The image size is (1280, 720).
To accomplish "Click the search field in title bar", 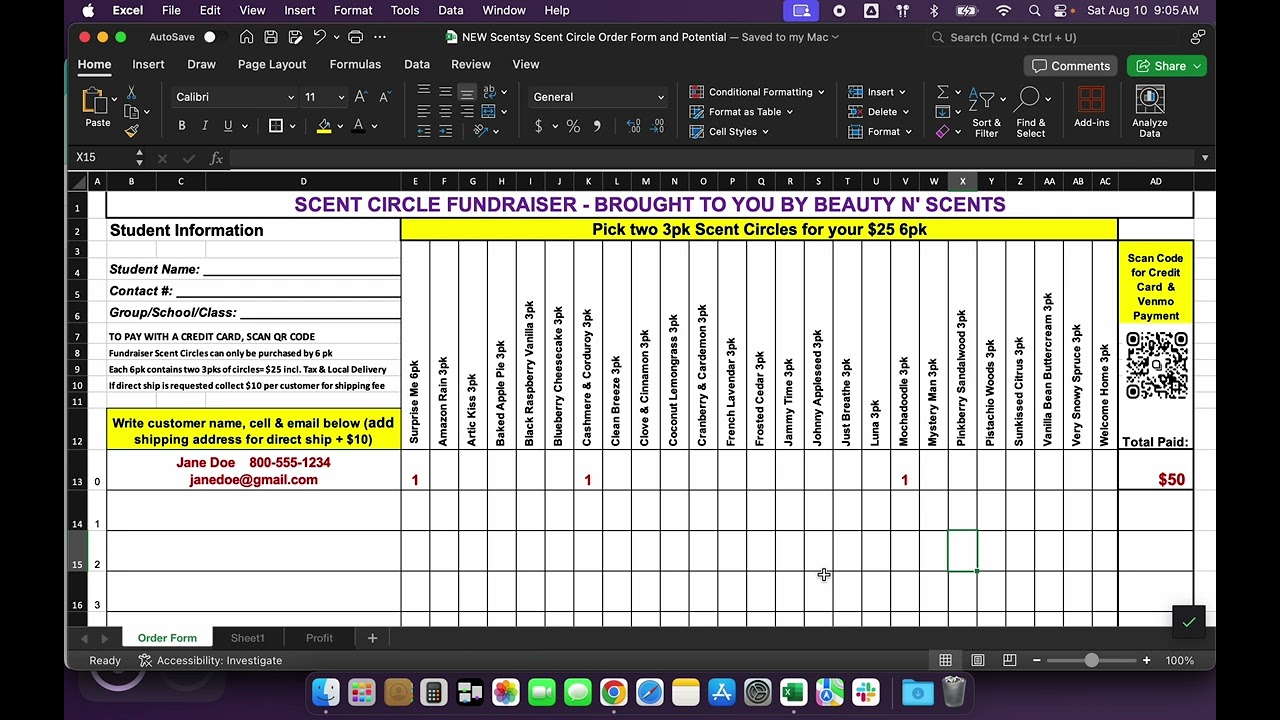I will tap(1053, 37).
